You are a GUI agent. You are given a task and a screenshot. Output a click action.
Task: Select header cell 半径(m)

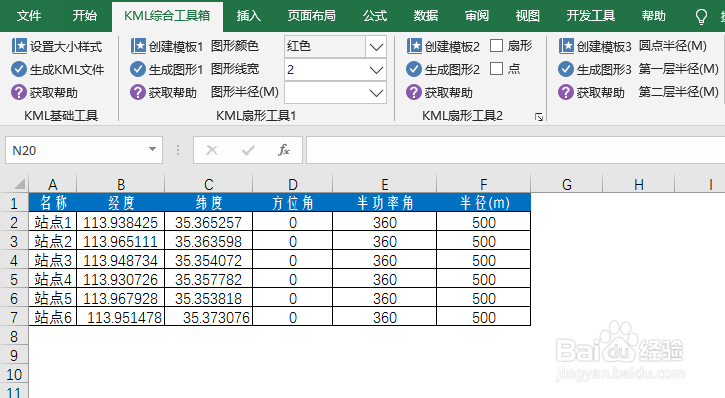[484, 202]
